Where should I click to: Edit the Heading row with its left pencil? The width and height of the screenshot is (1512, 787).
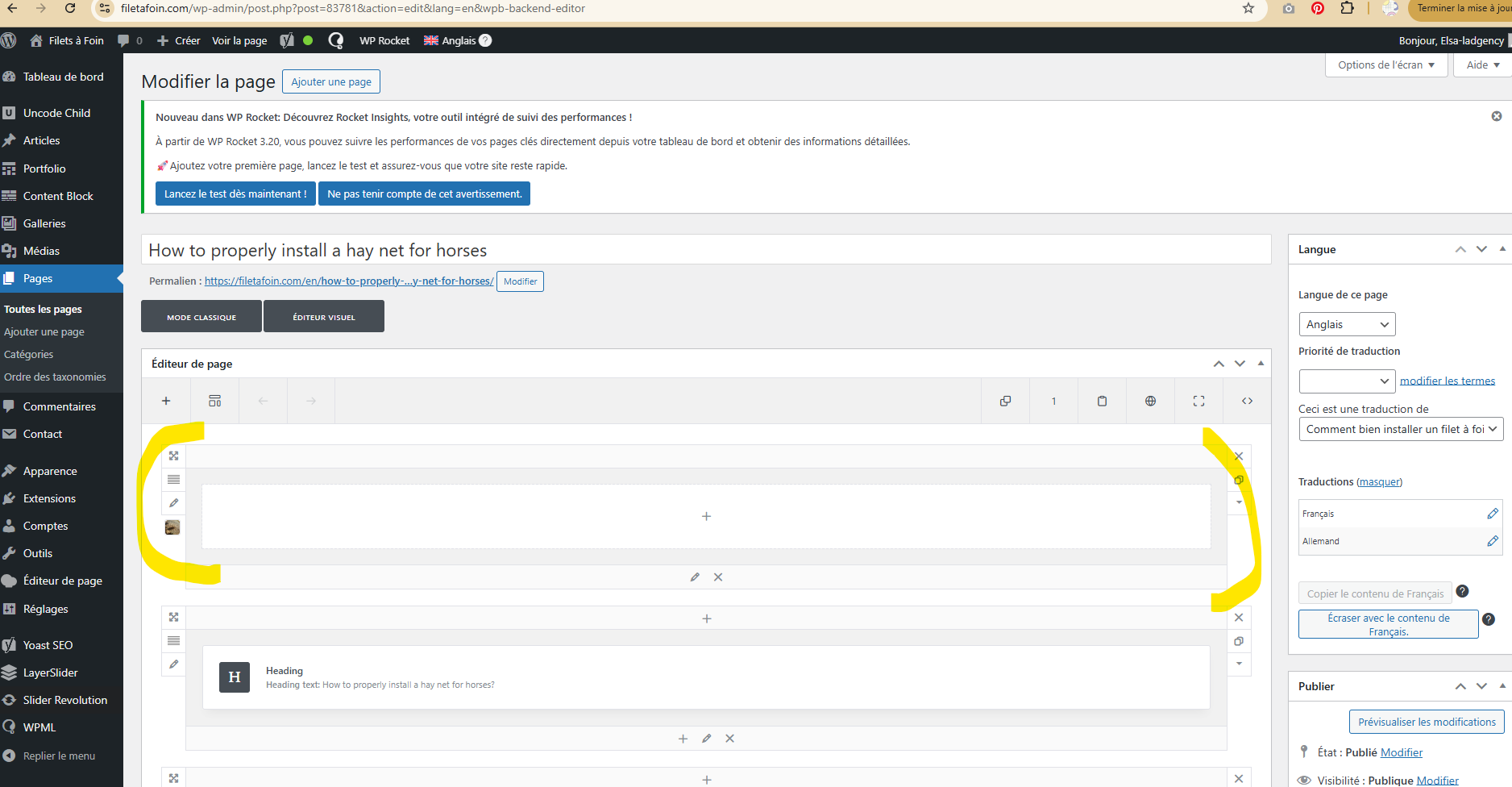173,664
